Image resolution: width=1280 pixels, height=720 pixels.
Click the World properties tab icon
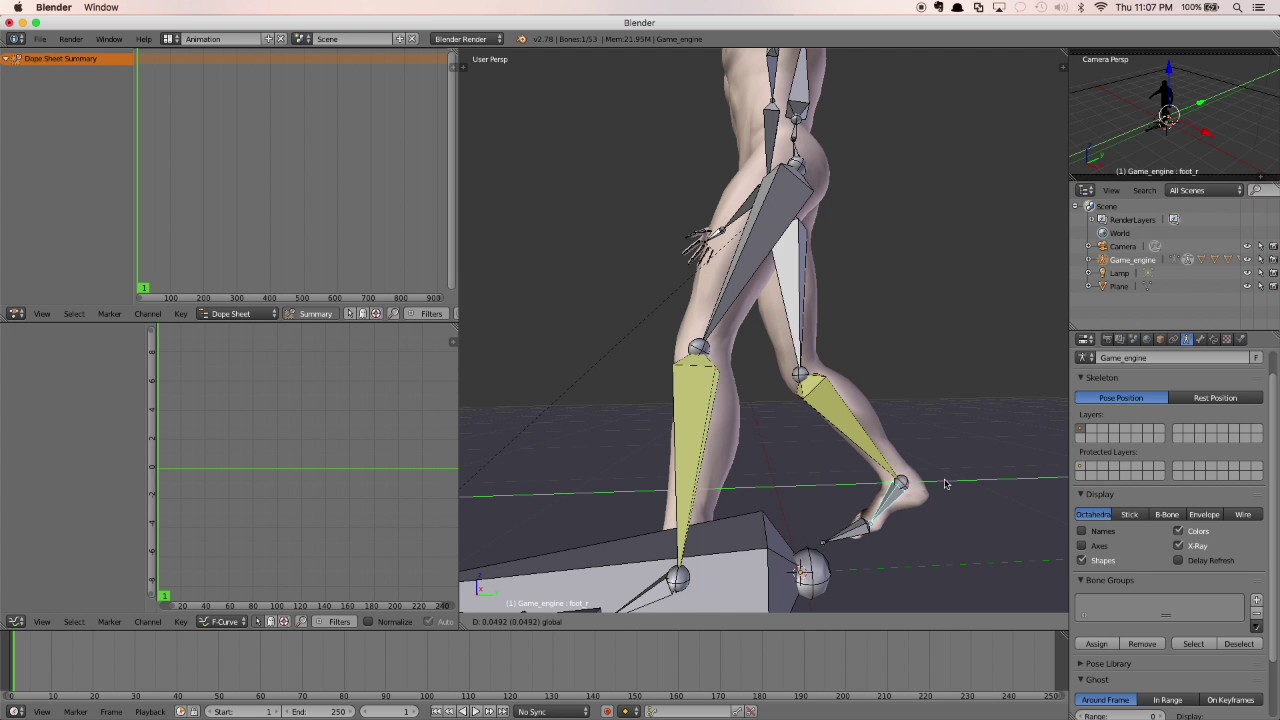[x=1146, y=339]
